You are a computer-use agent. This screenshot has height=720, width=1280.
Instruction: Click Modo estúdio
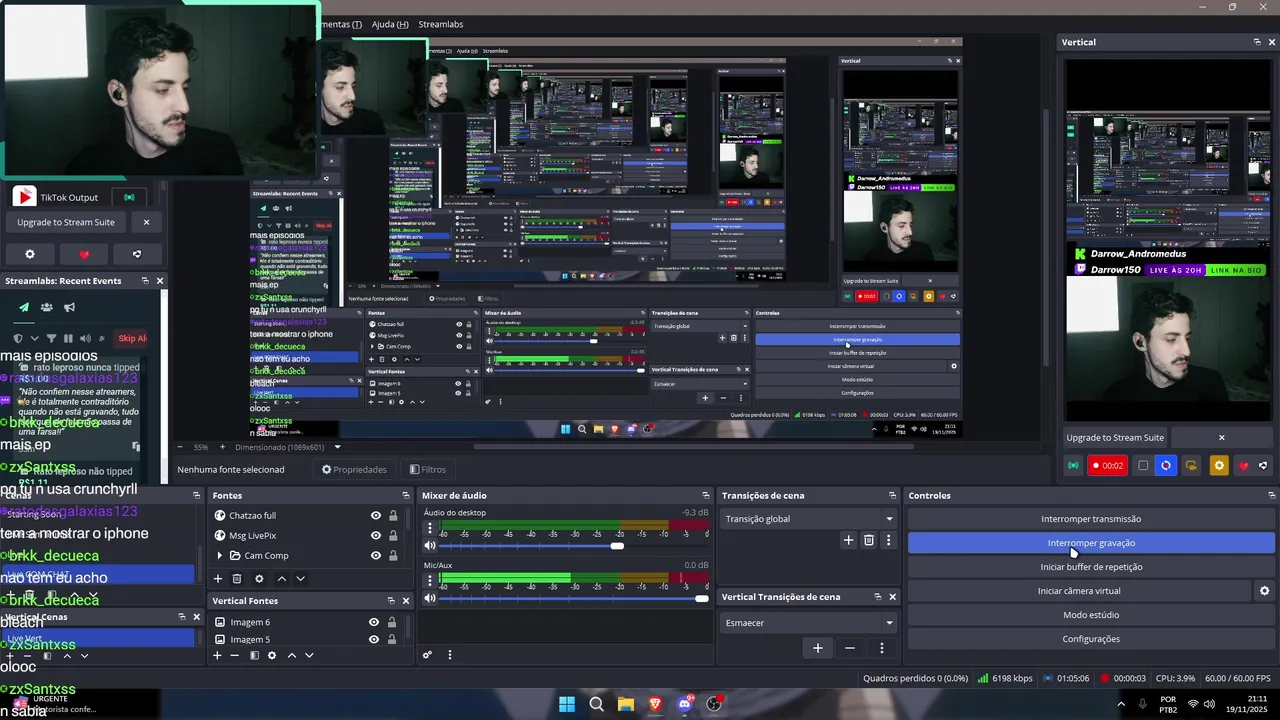1091,615
